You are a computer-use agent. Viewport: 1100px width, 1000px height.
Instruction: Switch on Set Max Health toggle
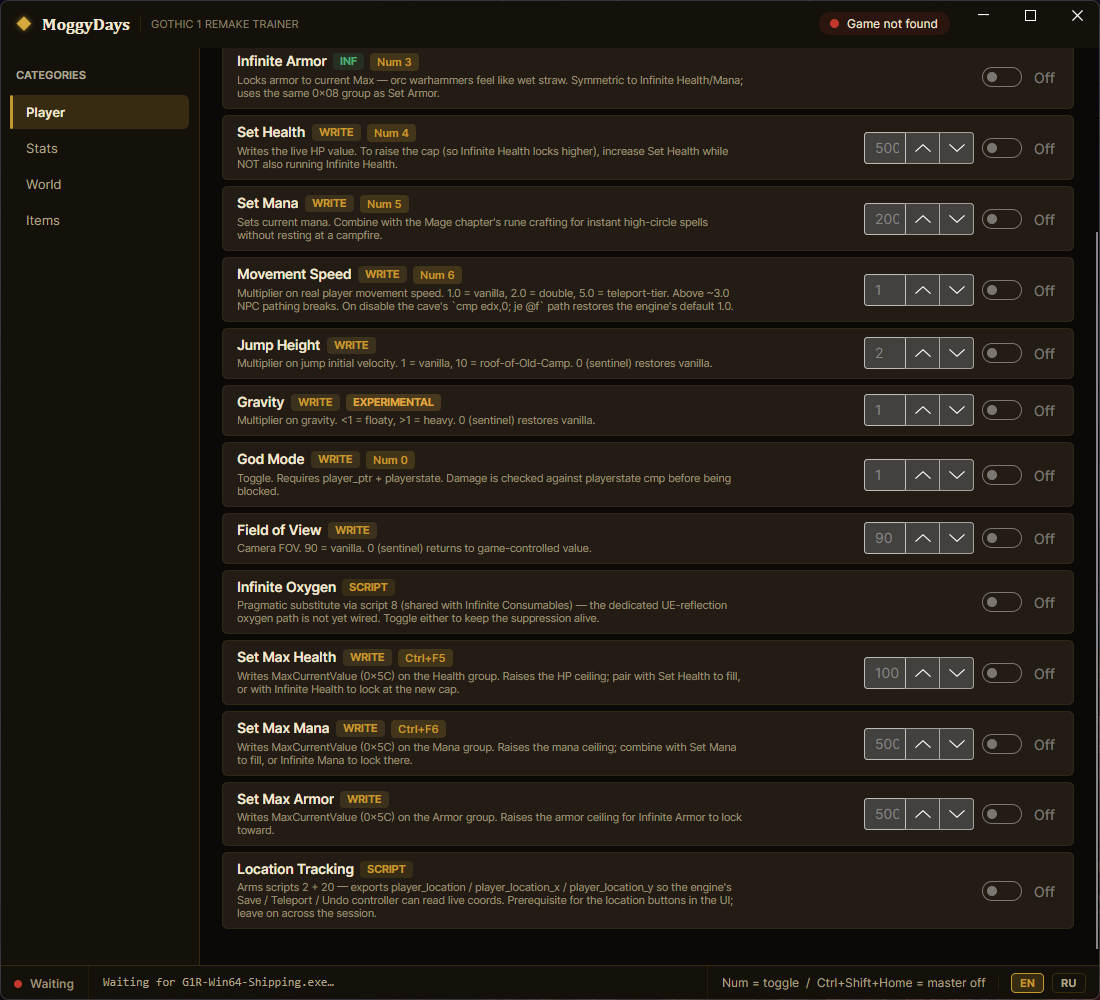[1001, 673]
